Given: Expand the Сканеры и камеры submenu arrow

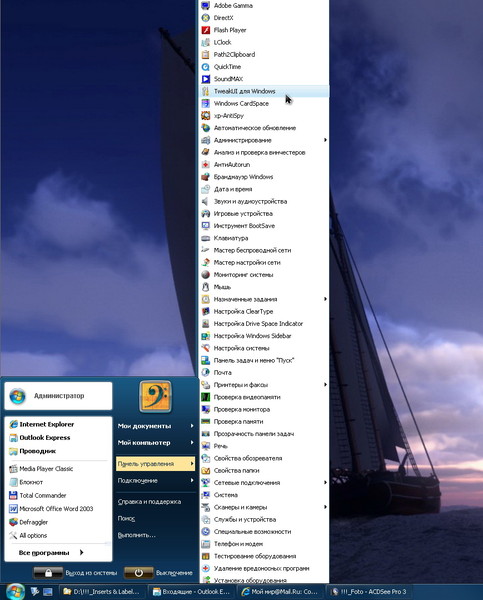Looking at the screenshot, I should tap(325, 507).
